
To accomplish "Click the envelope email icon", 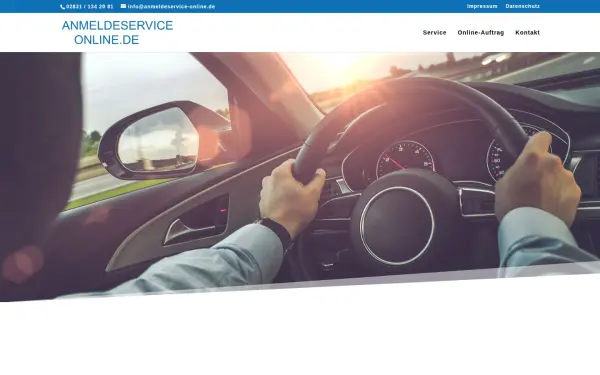I will 123,6.
